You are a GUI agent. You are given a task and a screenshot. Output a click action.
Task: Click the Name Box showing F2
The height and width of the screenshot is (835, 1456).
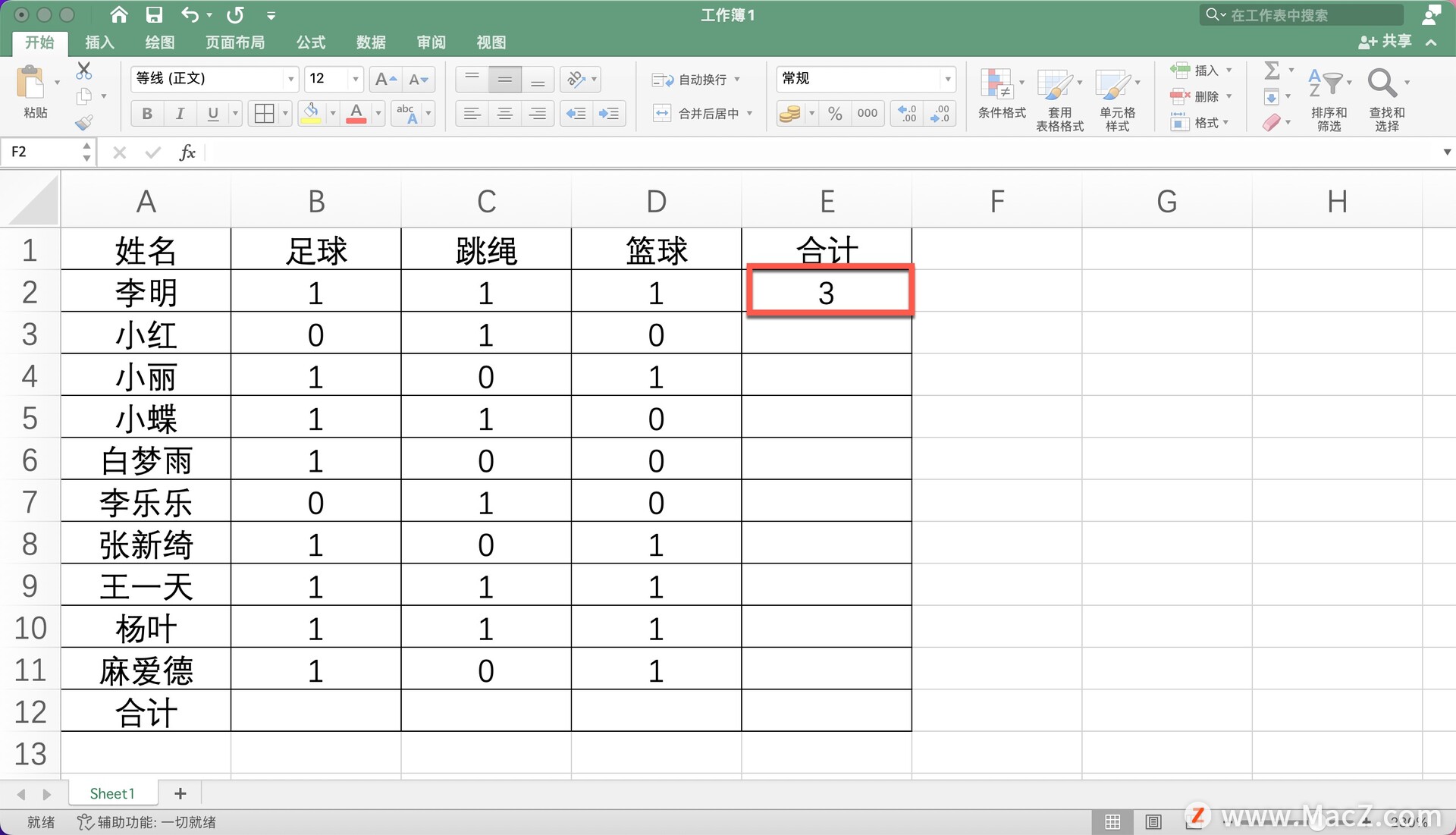[43, 152]
